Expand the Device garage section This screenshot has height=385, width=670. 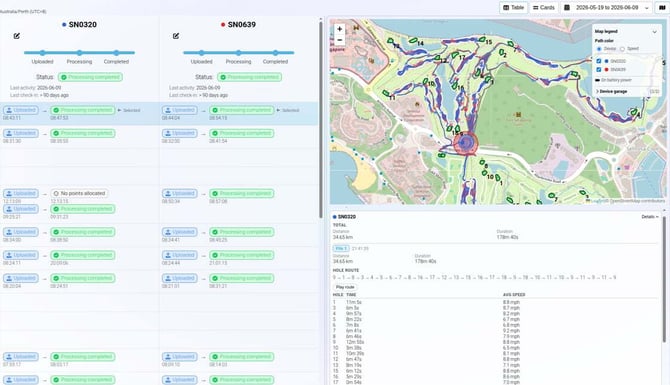[x=613, y=91]
